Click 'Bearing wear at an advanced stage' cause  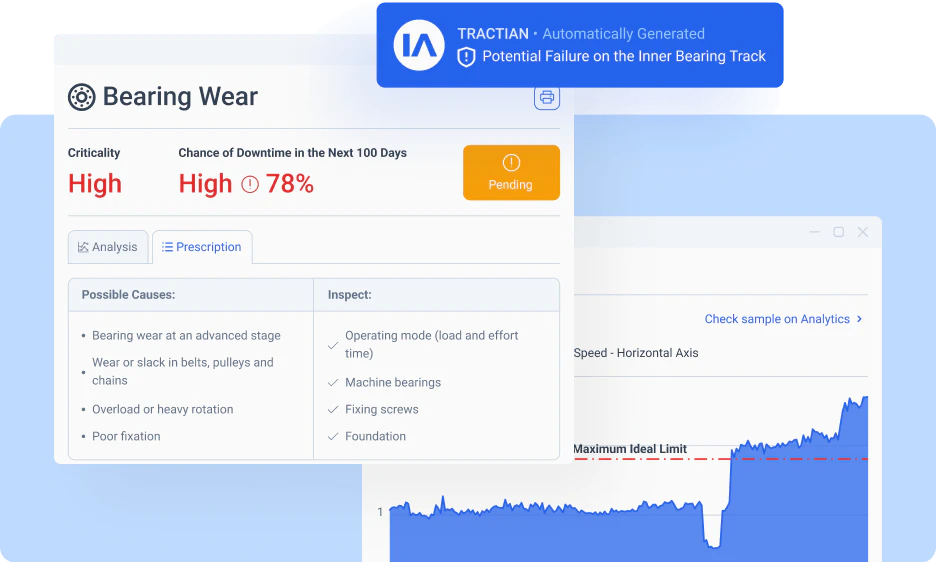click(186, 336)
